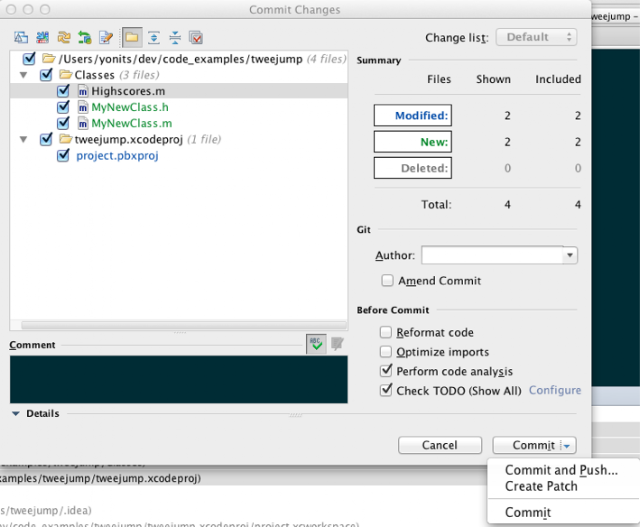
Task: Collapse the Details section triangle
Action: coord(16,414)
